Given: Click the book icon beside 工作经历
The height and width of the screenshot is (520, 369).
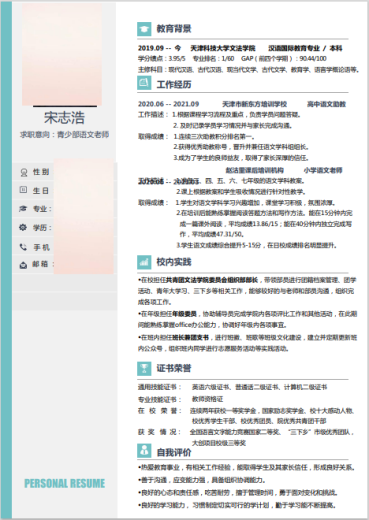Looking at the screenshot, I should (144, 83).
